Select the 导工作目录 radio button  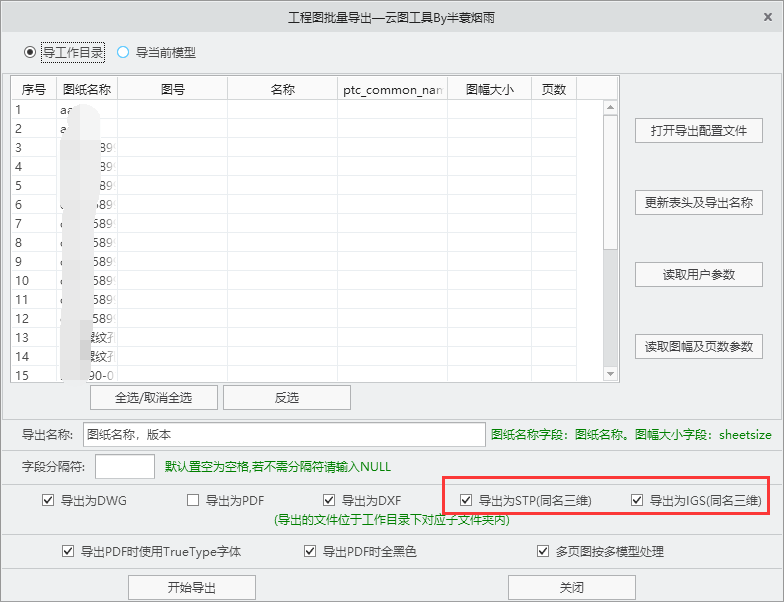click(x=30, y=52)
